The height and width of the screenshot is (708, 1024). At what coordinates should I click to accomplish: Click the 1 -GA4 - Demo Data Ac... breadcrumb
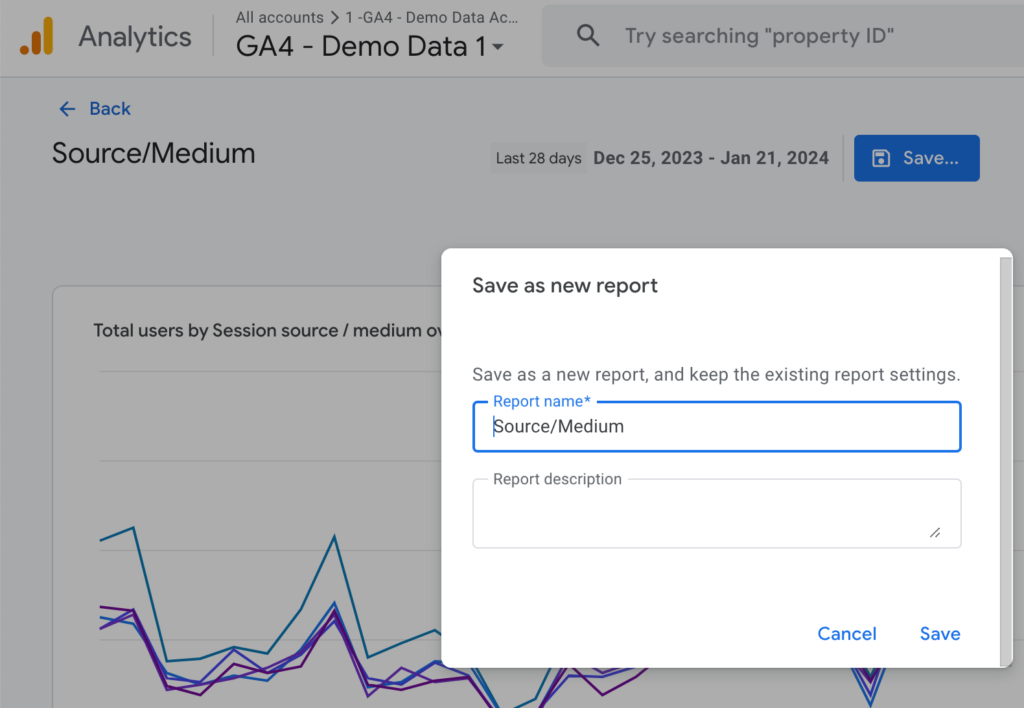(432, 17)
